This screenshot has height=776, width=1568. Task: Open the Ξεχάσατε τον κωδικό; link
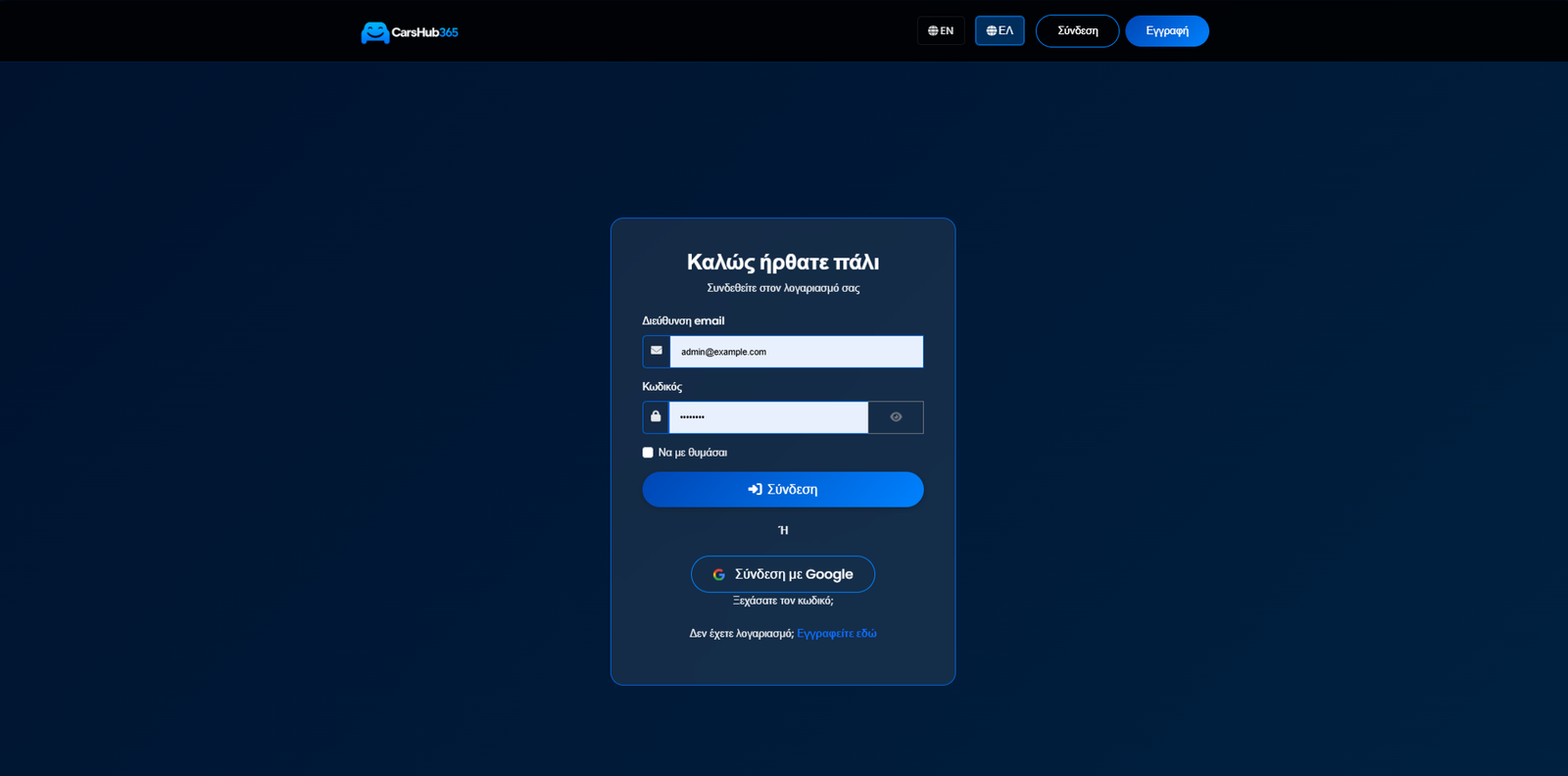783,601
